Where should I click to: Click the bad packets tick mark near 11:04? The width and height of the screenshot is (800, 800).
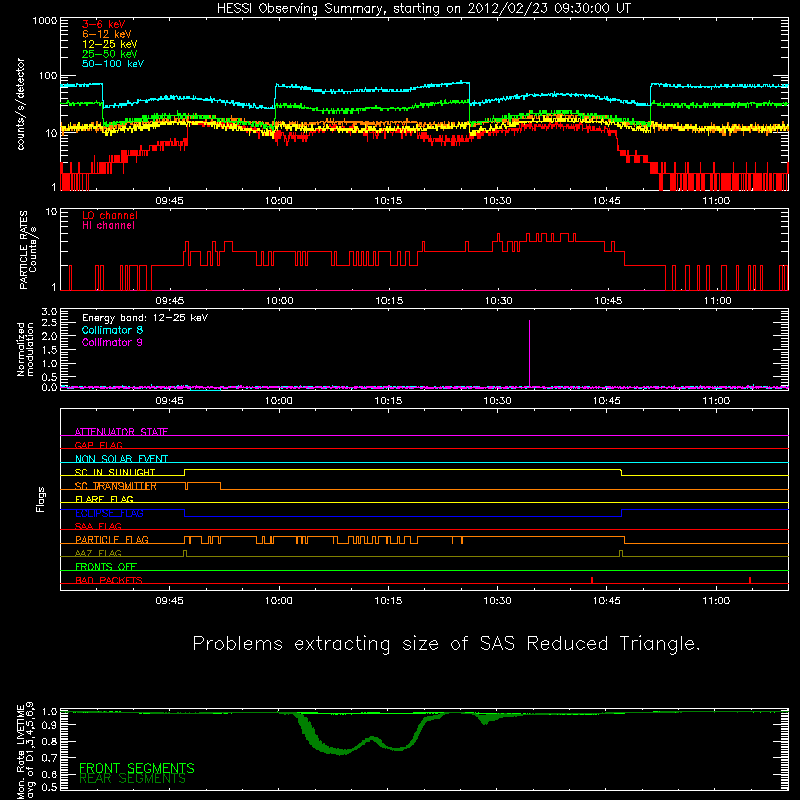pos(750,580)
